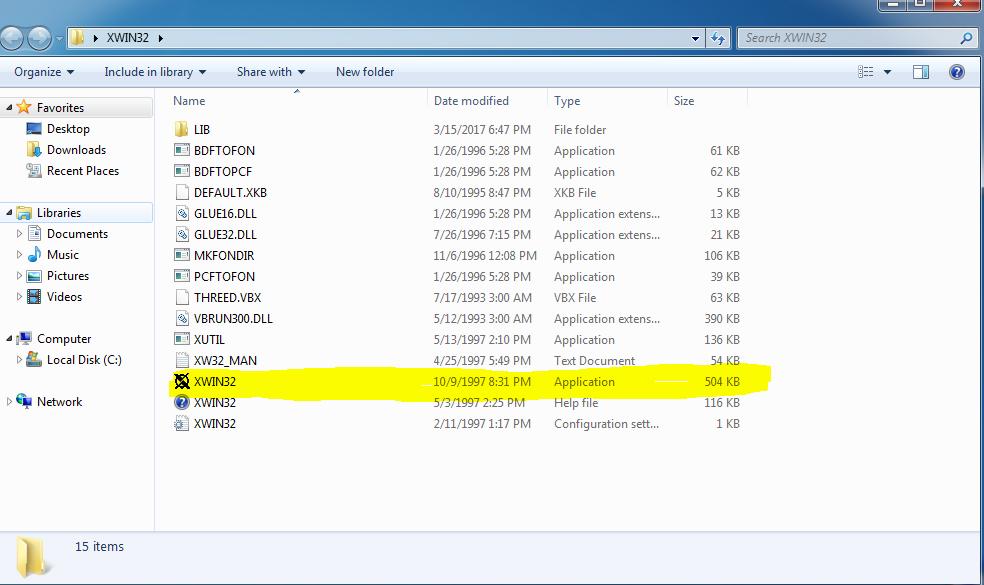Open the view options dropdown arrow
984x585 pixels.
click(x=887, y=72)
